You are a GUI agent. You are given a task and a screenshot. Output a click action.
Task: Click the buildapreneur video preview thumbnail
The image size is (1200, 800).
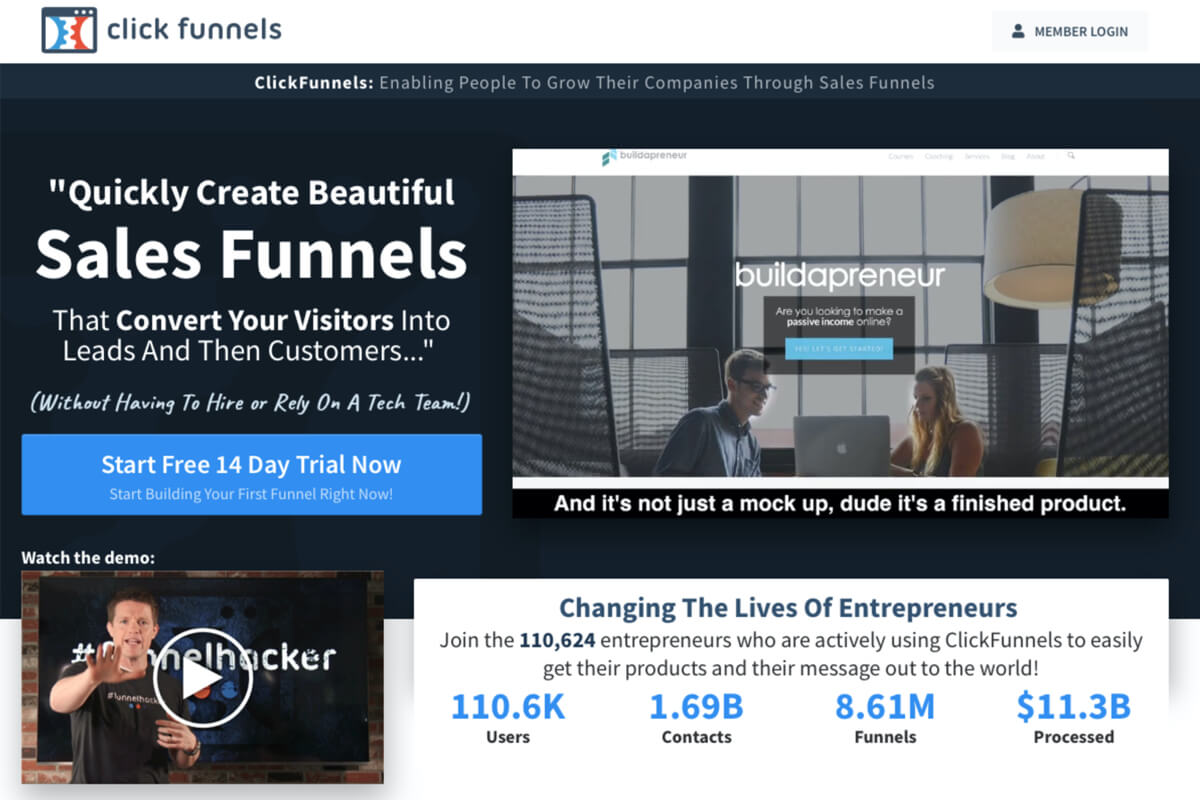tap(840, 330)
